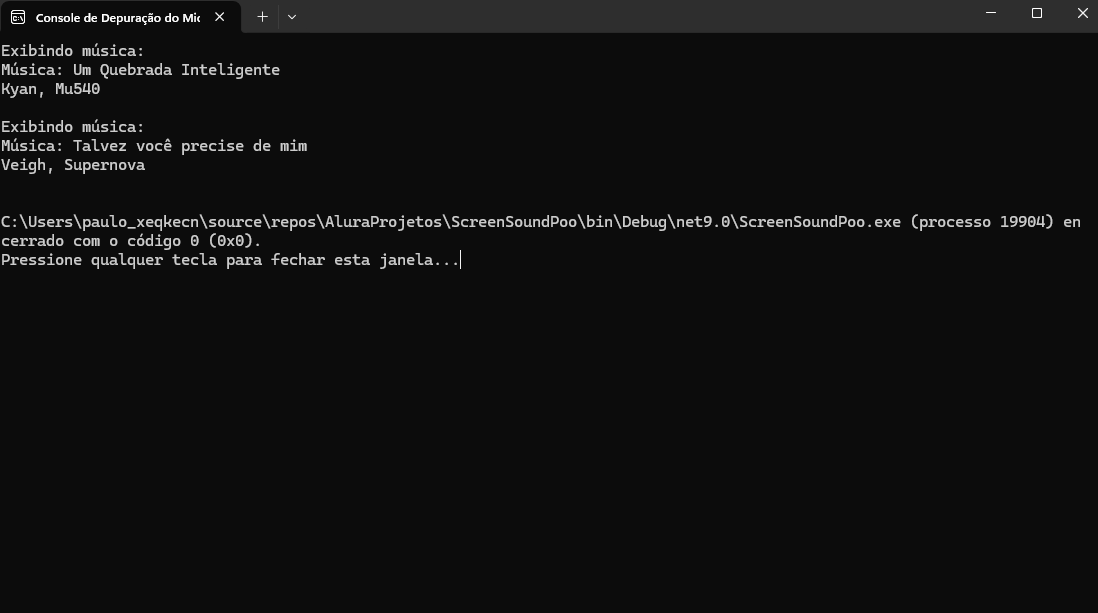Click the net9.0 folder in the path
1098x613 pixels.
point(703,222)
